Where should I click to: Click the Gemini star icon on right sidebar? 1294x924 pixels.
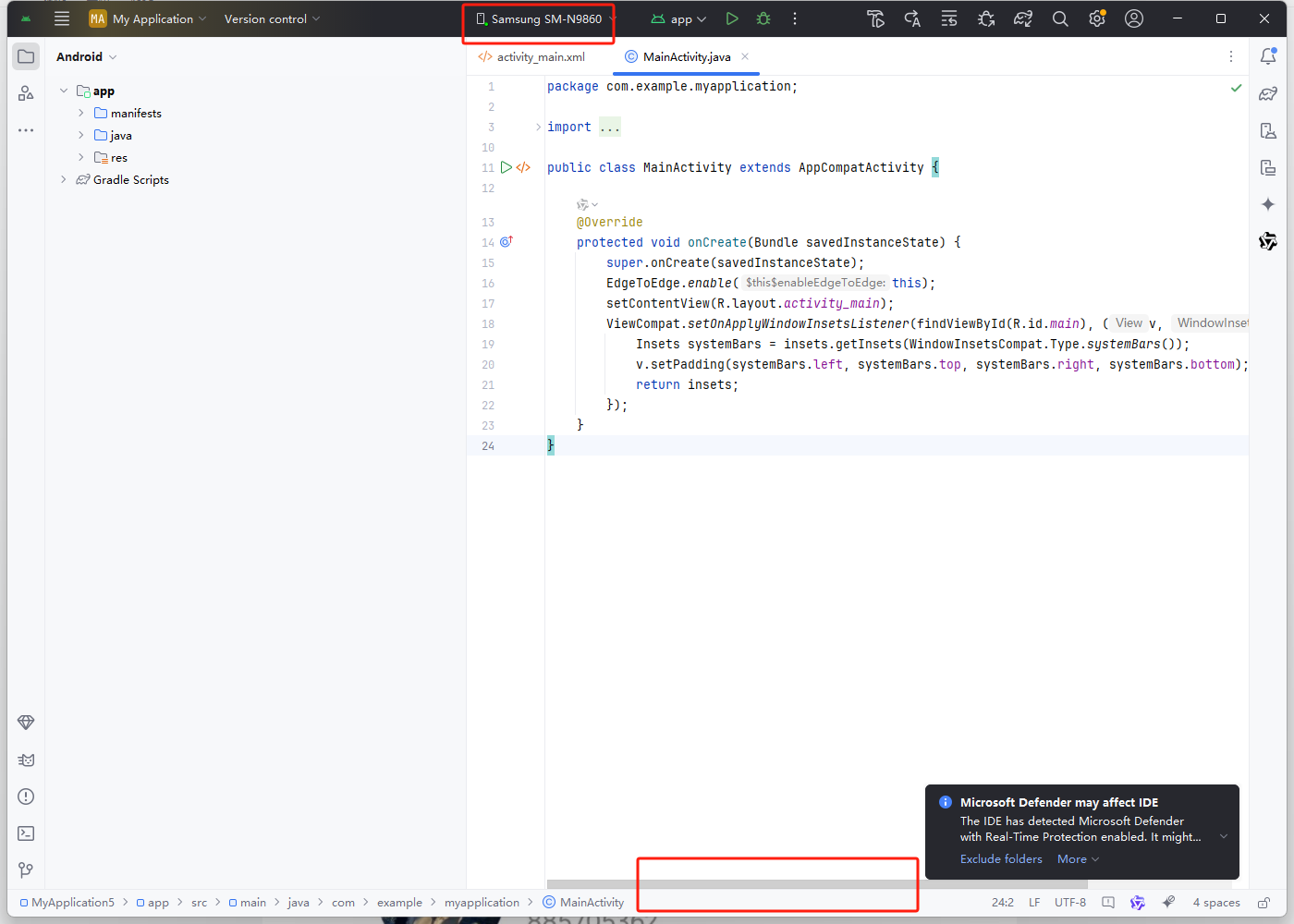(1268, 204)
